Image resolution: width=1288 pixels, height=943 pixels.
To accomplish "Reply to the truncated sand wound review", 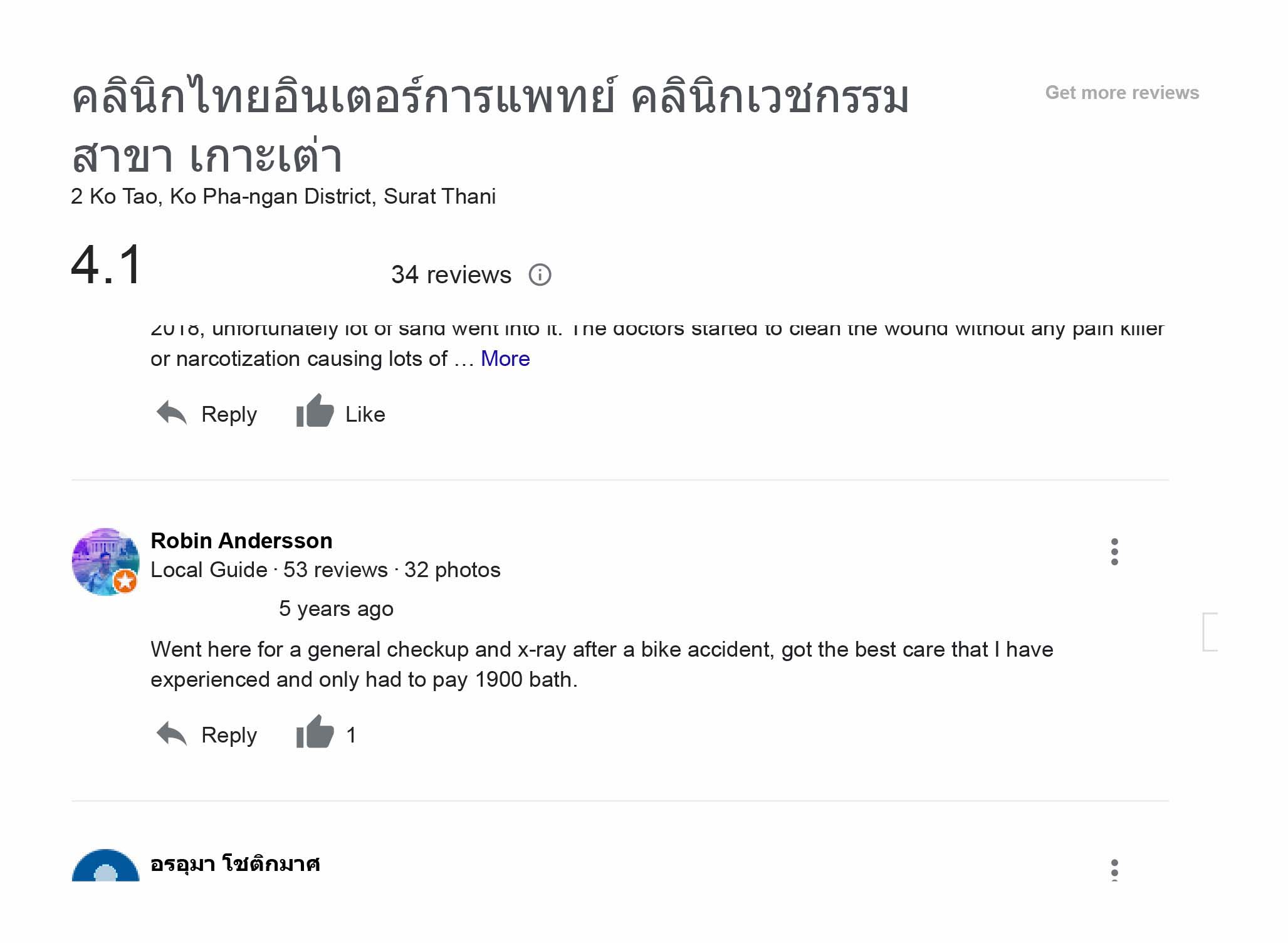I will [x=207, y=414].
